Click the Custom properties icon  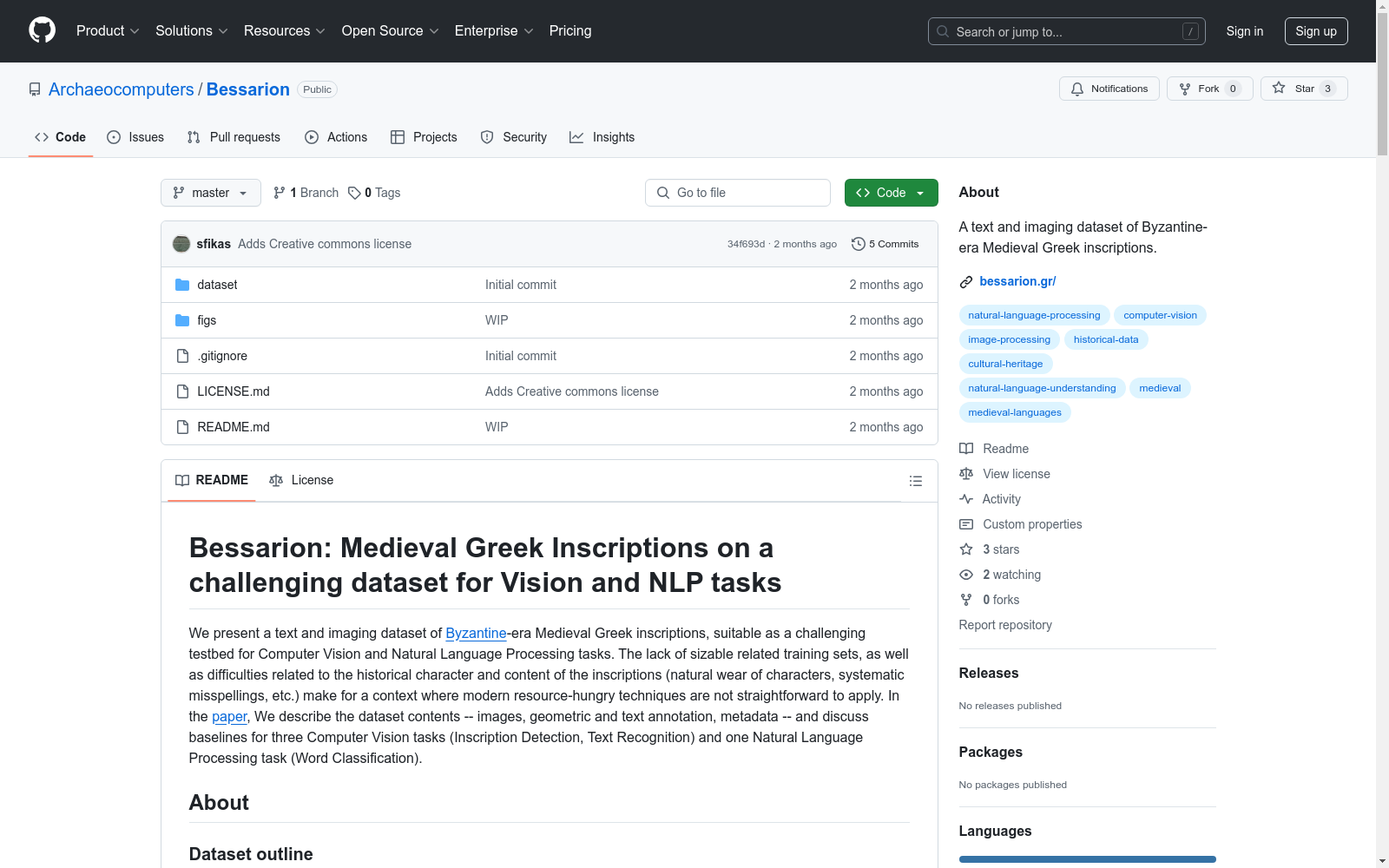(x=966, y=524)
